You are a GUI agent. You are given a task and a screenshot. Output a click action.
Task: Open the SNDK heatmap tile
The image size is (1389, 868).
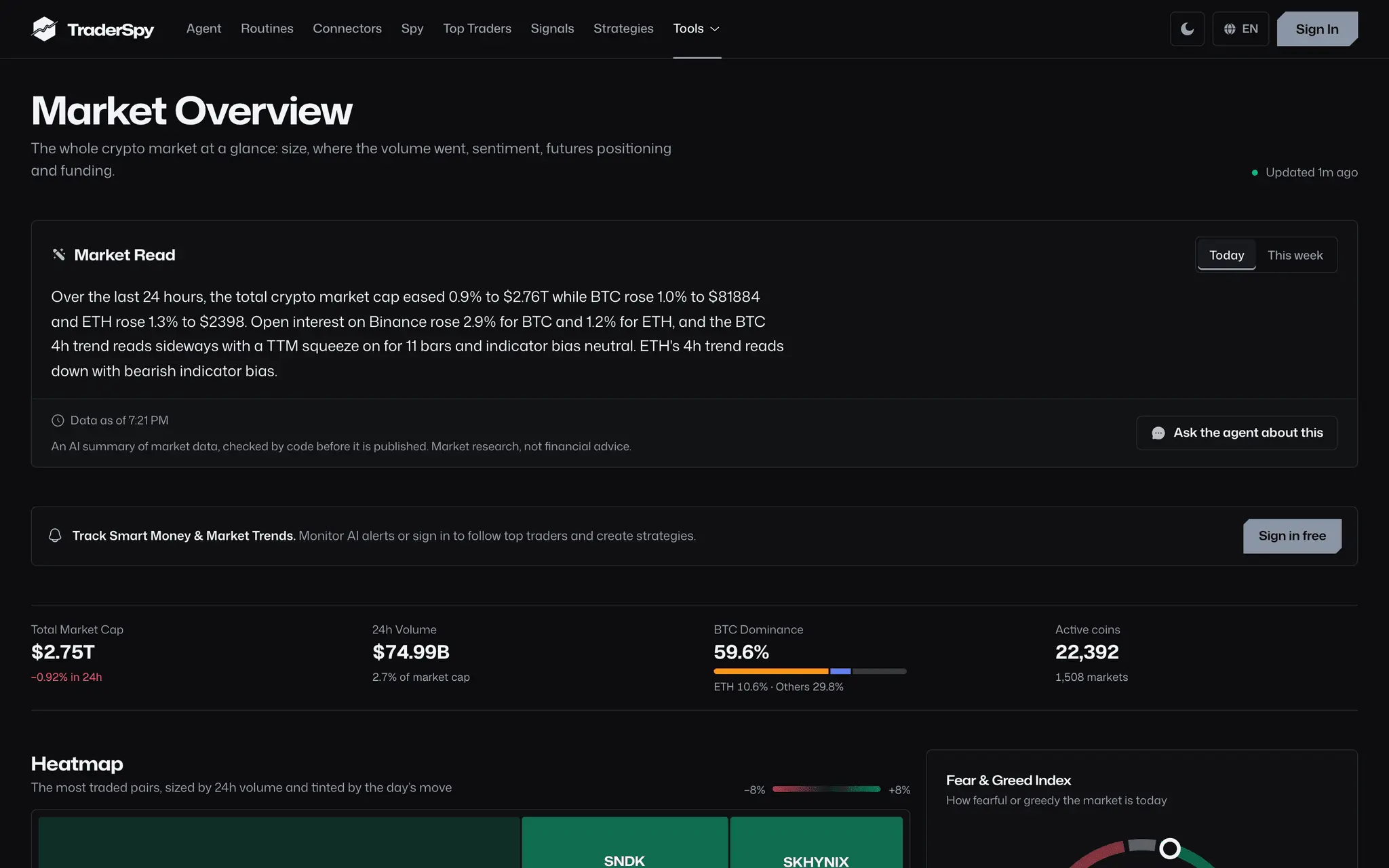click(625, 842)
